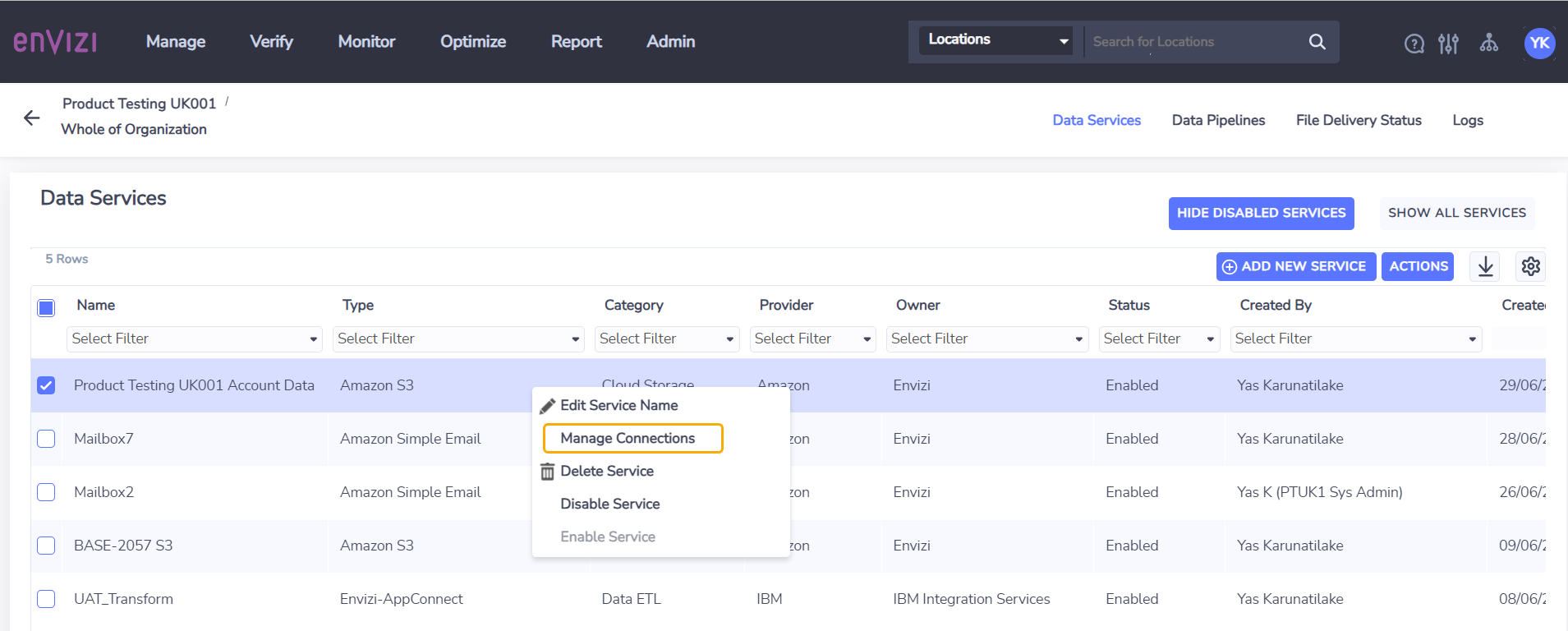Click the Envizi logo
Image resolution: width=1568 pixels, height=631 pixels.
(55, 42)
